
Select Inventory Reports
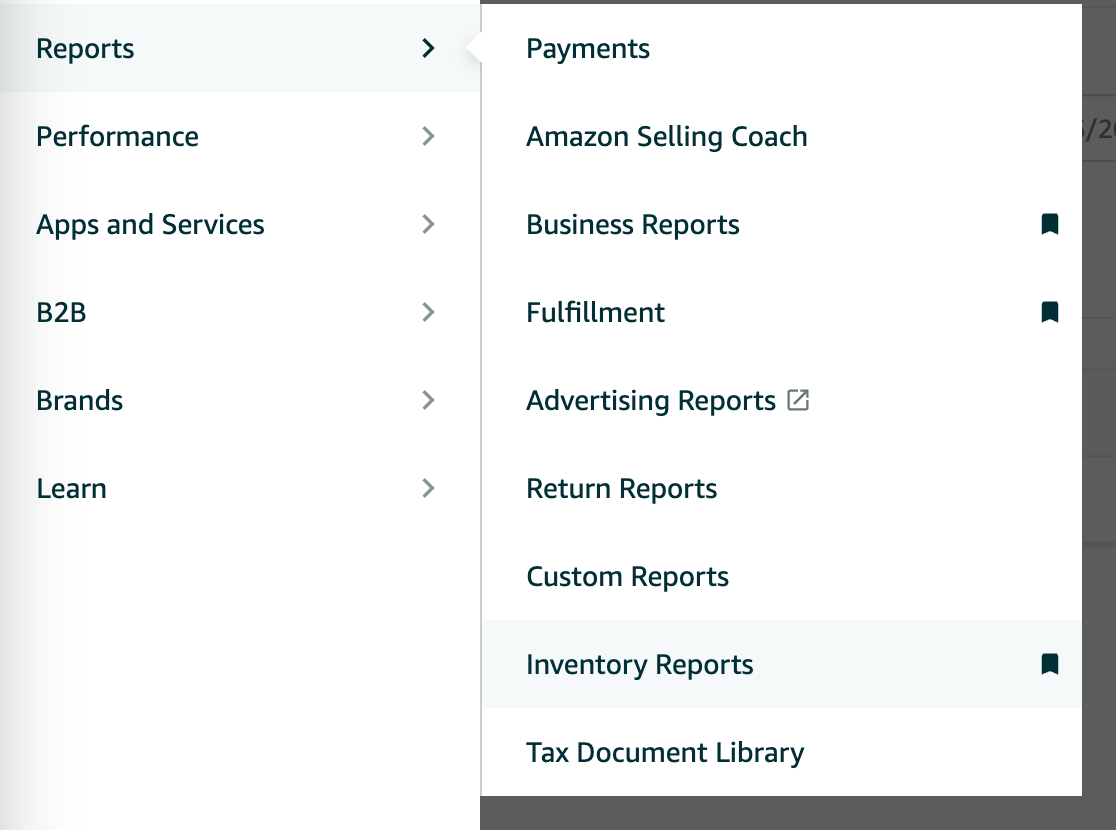(x=781, y=664)
